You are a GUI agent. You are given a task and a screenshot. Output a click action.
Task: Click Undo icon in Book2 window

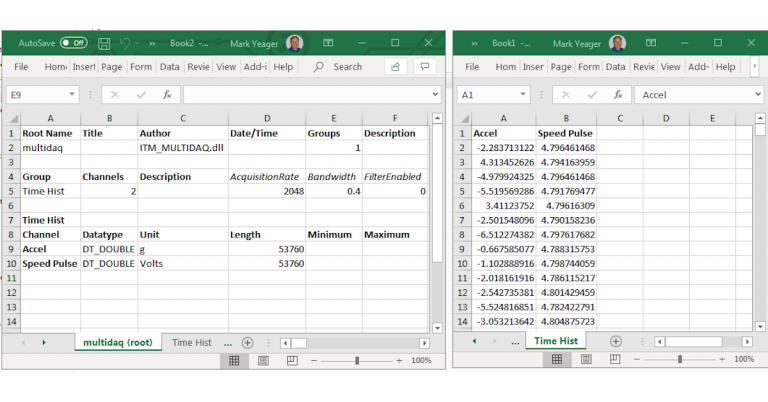[125, 44]
